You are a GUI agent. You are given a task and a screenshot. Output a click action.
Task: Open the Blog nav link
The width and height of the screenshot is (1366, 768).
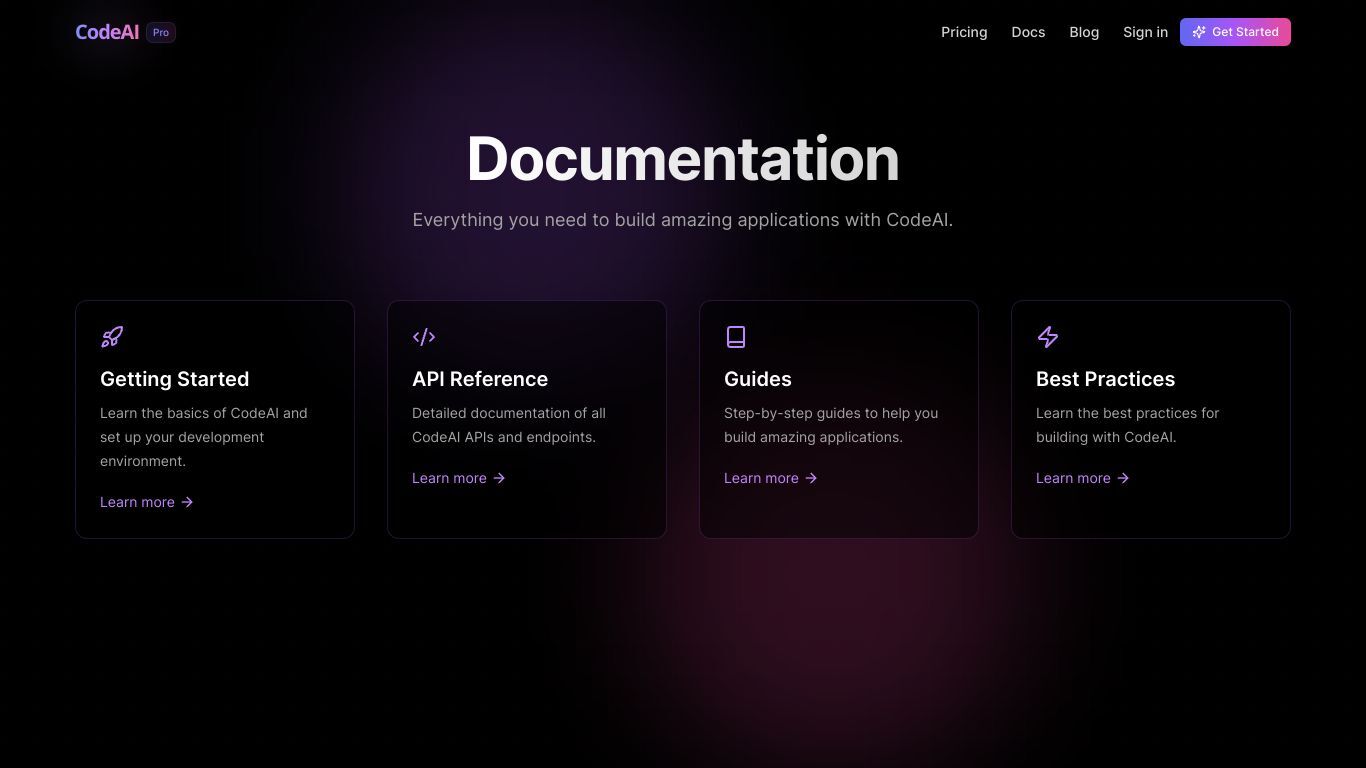[1084, 32]
